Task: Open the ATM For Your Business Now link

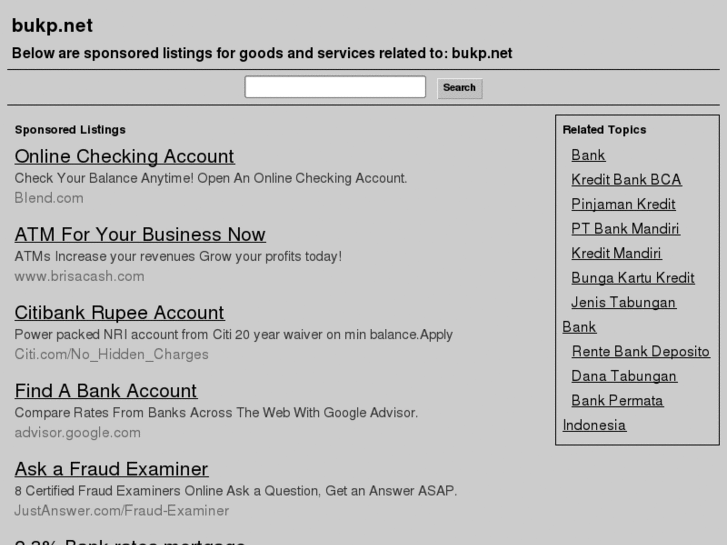Action: point(140,235)
